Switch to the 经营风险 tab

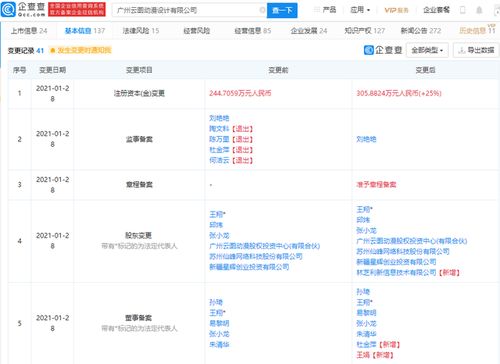(196, 31)
